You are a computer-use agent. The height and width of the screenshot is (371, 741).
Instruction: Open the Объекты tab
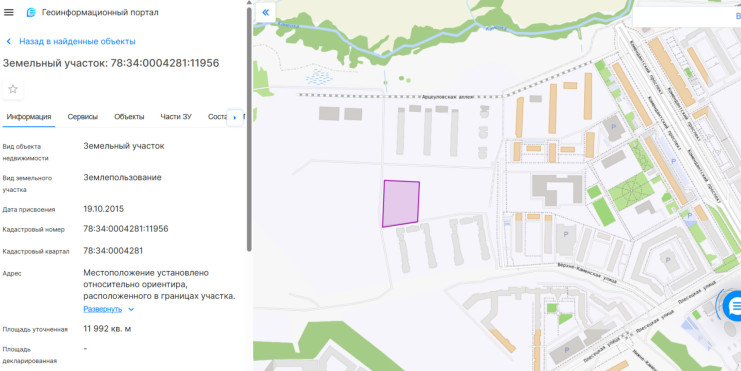click(x=129, y=117)
